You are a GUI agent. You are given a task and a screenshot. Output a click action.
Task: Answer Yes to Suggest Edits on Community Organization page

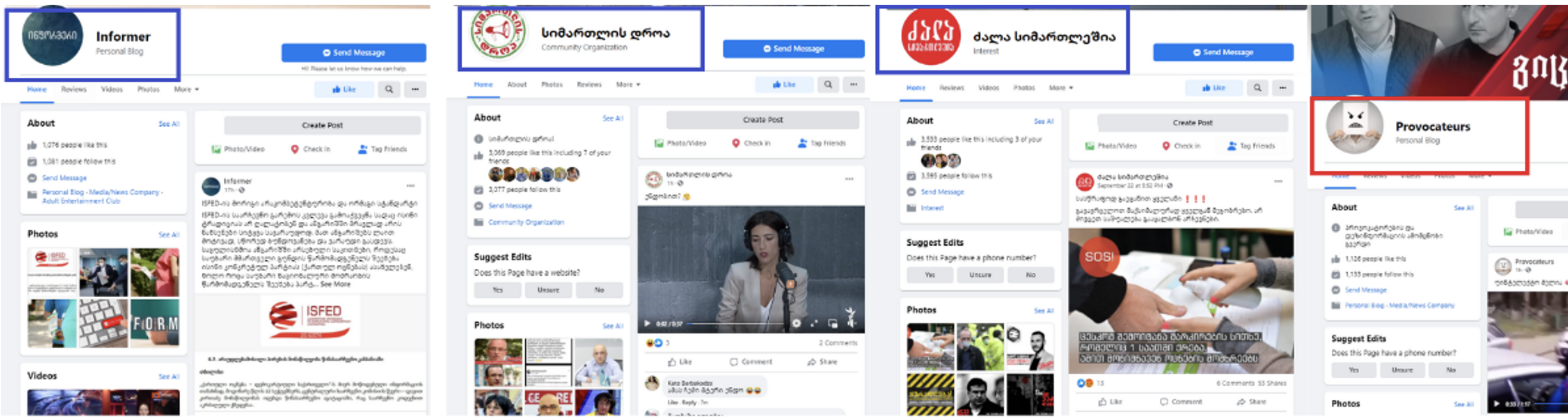[498, 290]
